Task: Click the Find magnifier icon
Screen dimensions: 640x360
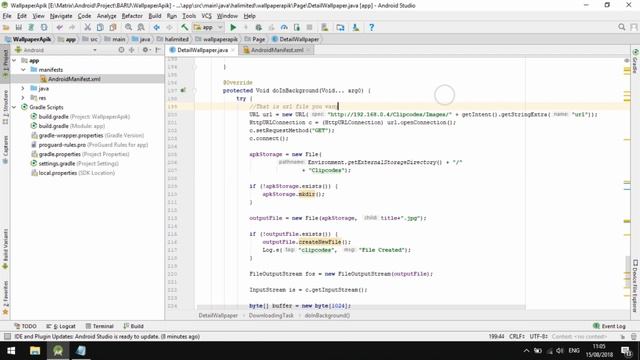Action: [x=129, y=27]
